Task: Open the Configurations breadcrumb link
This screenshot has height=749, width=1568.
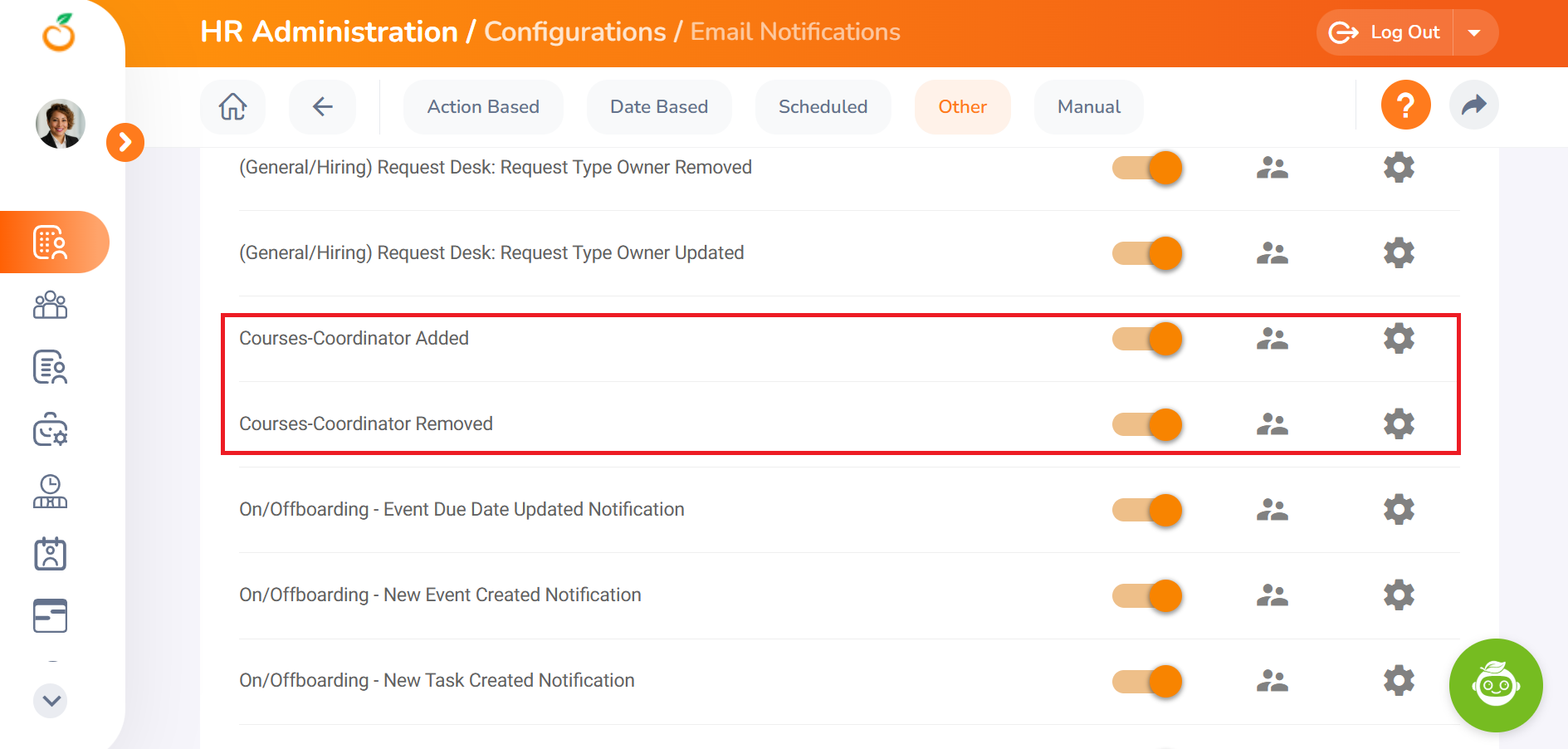Action: tap(574, 32)
